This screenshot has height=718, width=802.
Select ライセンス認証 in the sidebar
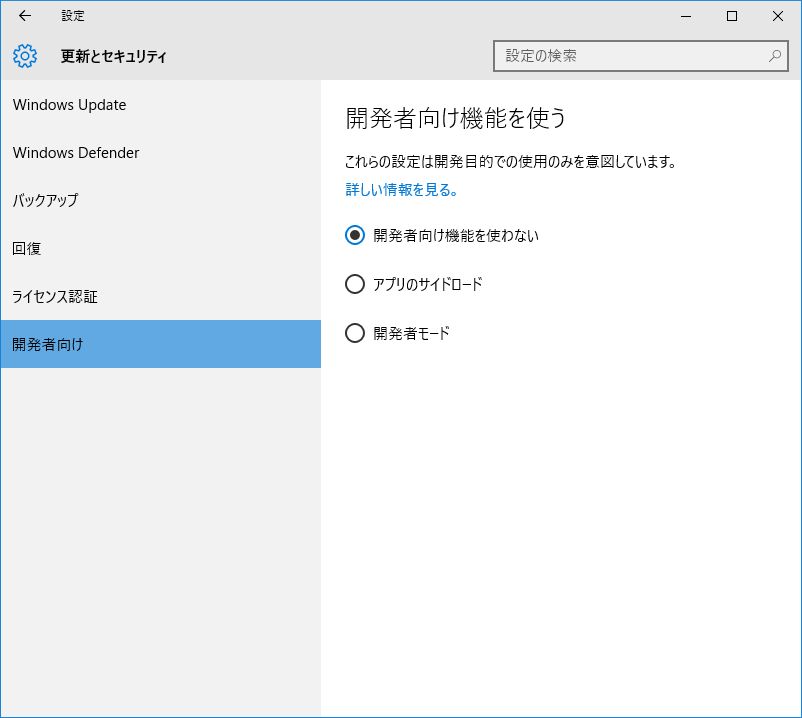coord(55,296)
